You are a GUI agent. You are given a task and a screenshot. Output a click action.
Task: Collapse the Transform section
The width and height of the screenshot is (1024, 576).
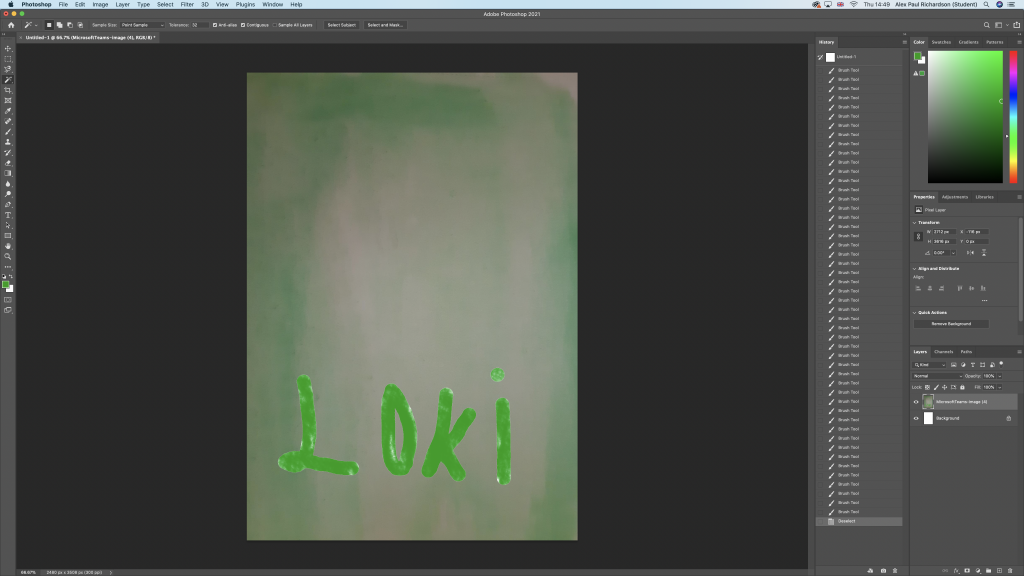pos(914,223)
